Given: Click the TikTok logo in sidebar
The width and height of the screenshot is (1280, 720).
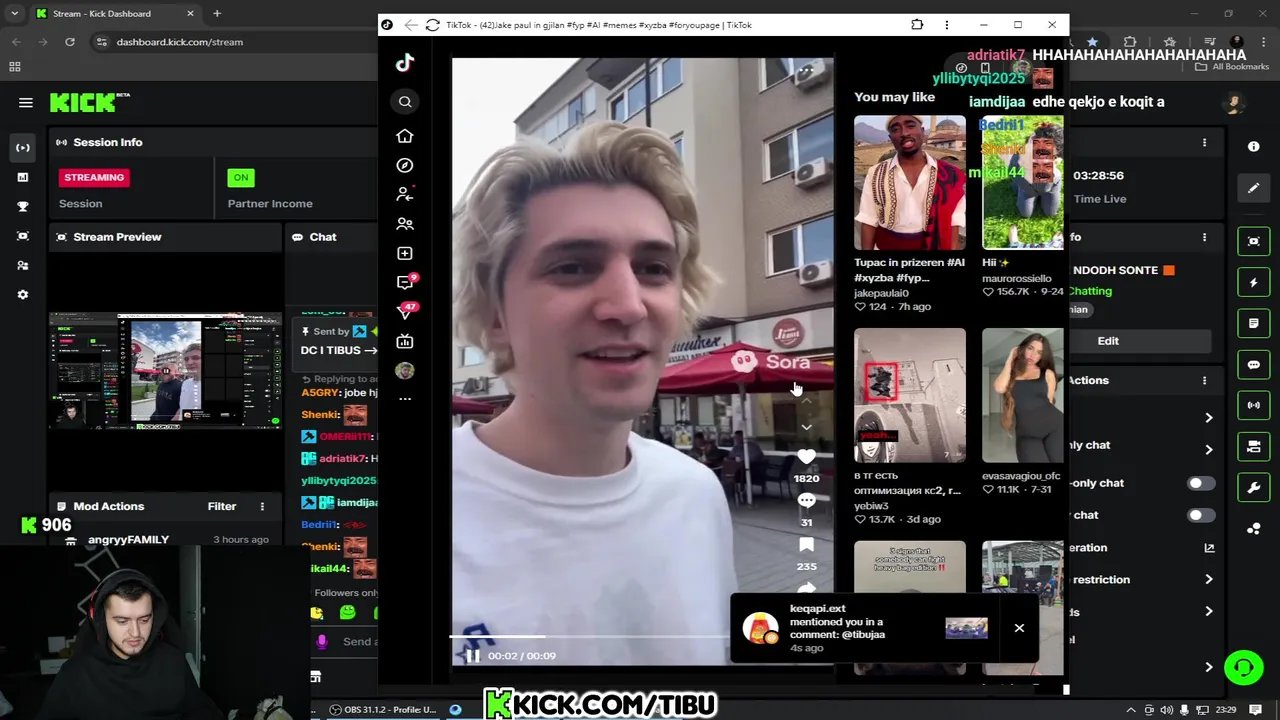Looking at the screenshot, I should tap(405, 63).
